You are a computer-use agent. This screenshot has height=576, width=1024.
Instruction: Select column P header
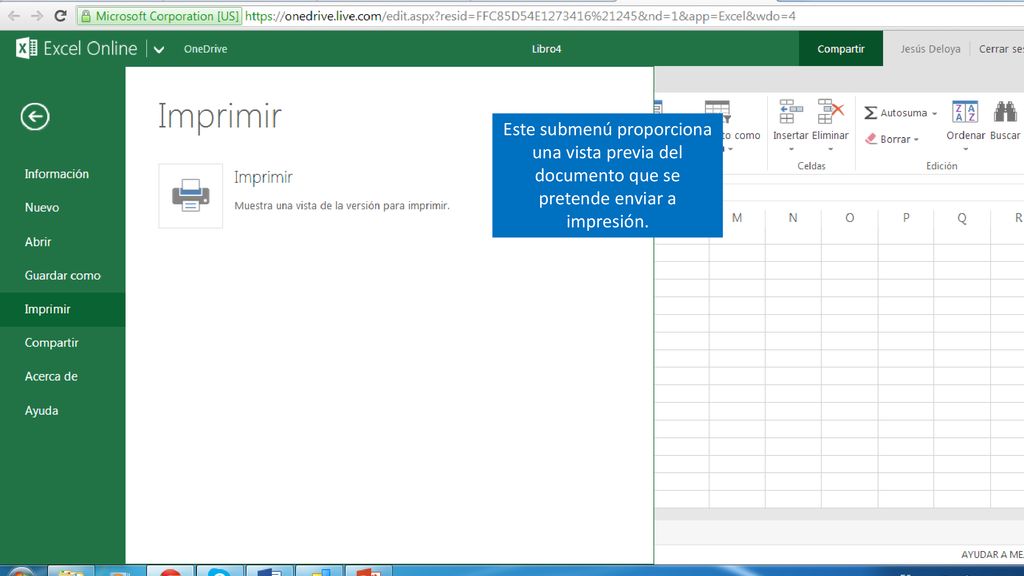tap(906, 218)
